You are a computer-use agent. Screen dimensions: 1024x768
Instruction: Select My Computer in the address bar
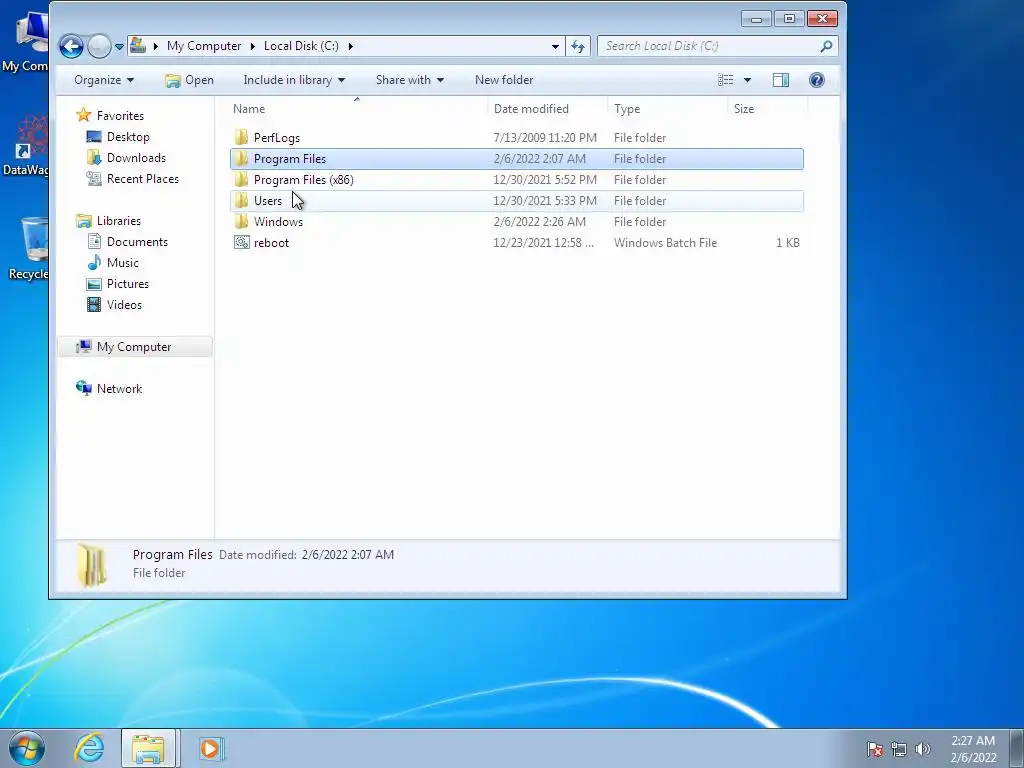tap(204, 46)
